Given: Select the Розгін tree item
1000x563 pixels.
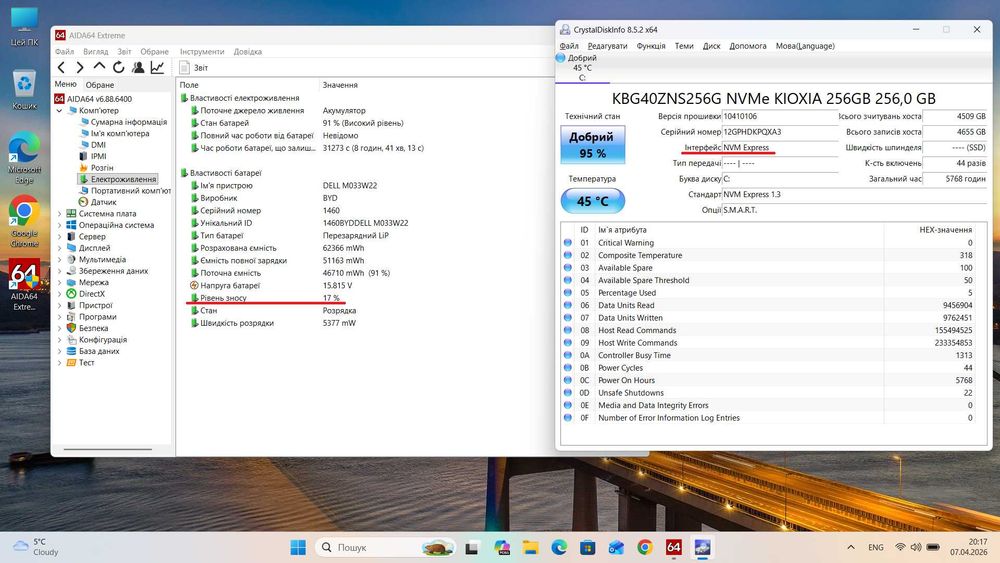Looking at the screenshot, I should pyautogui.click(x=102, y=168).
